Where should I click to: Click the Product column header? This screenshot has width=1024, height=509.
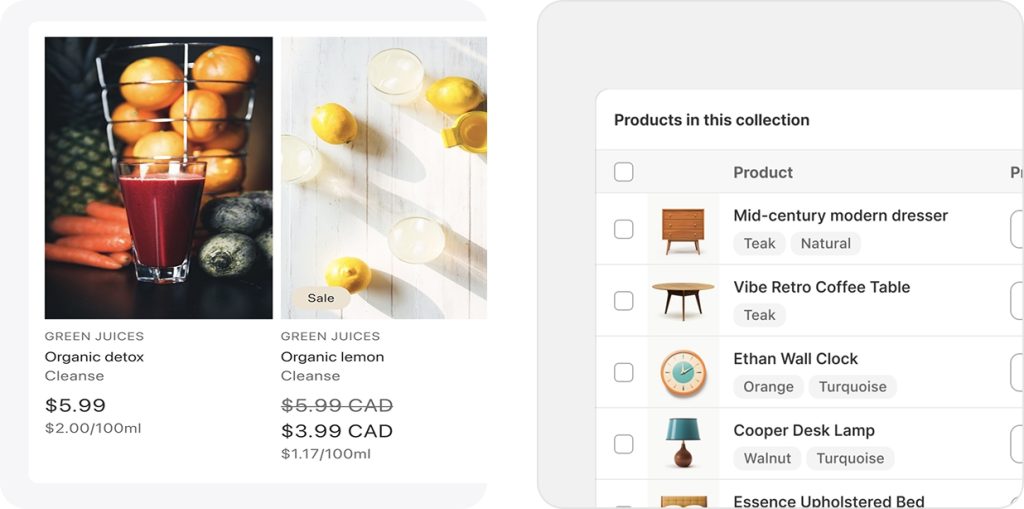pyautogui.click(x=763, y=172)
